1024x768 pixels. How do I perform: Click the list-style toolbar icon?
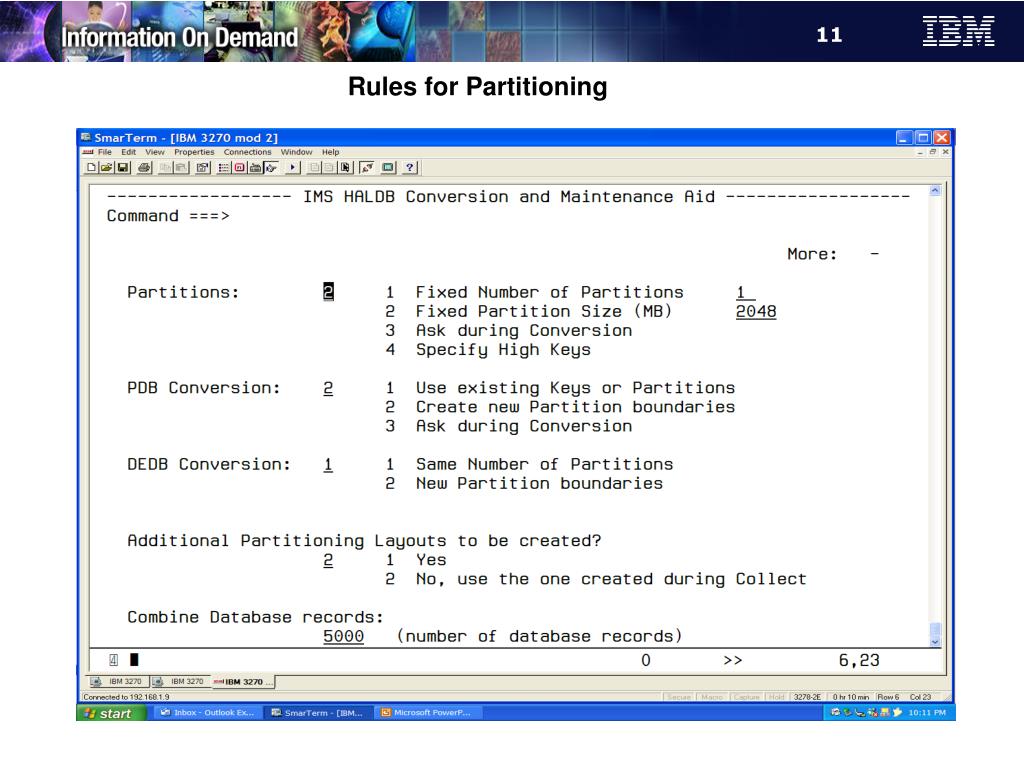coord(223,167)
